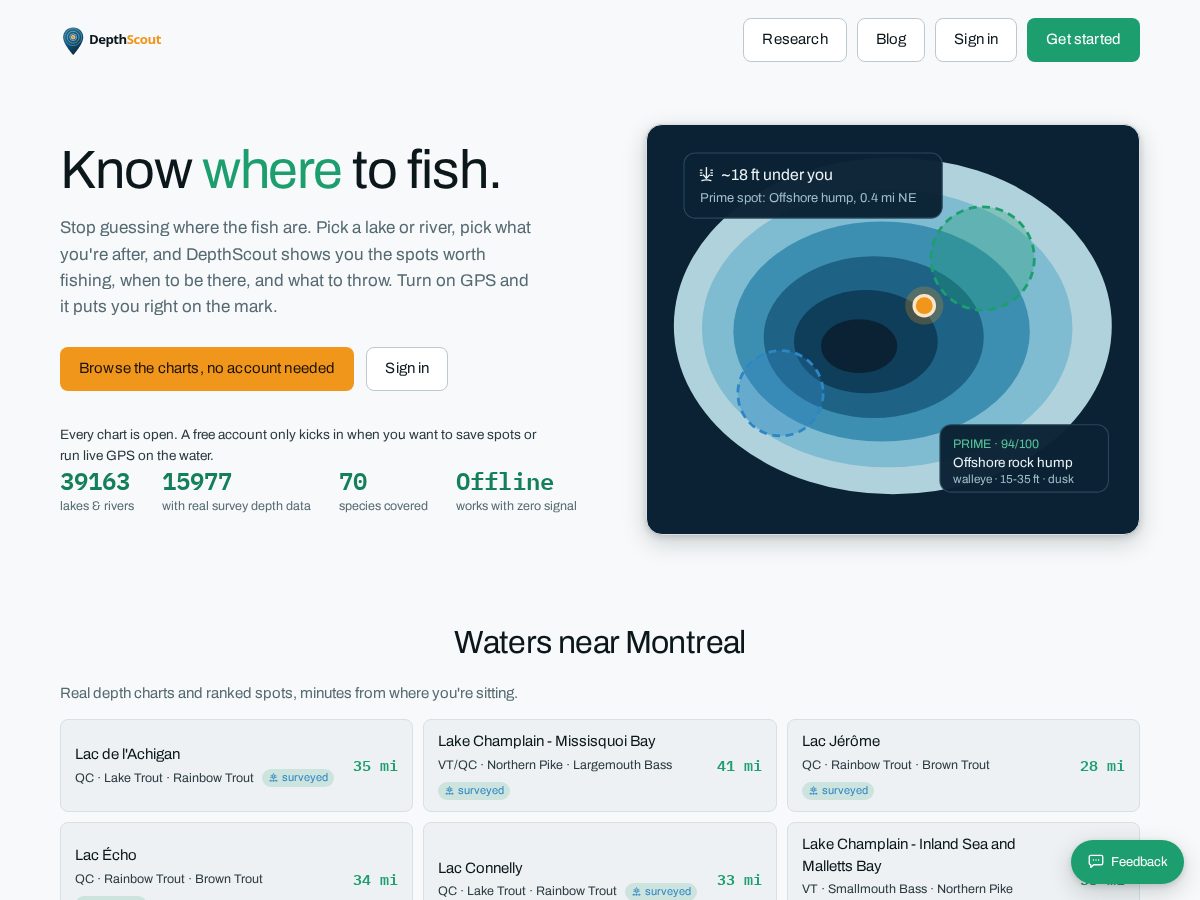1200x900 pixels.
Task: Open the Lac Connelly card
Action: pos(600,861)
